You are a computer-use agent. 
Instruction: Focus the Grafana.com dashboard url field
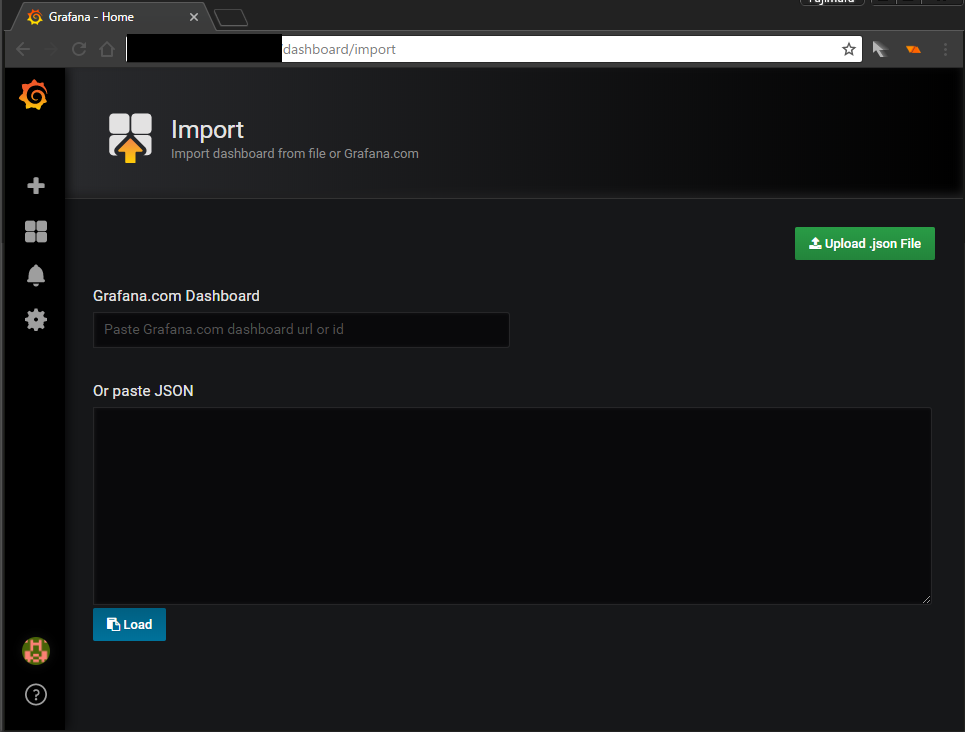[x=301, y=329]
